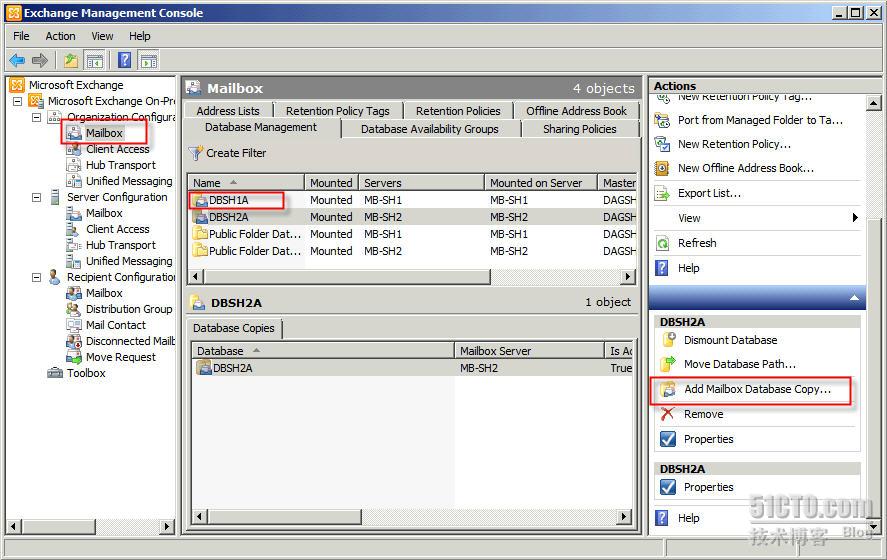Click the DBSH2A database row icon
The width and height of the screenshot is (887, 560).
point(201,217)
